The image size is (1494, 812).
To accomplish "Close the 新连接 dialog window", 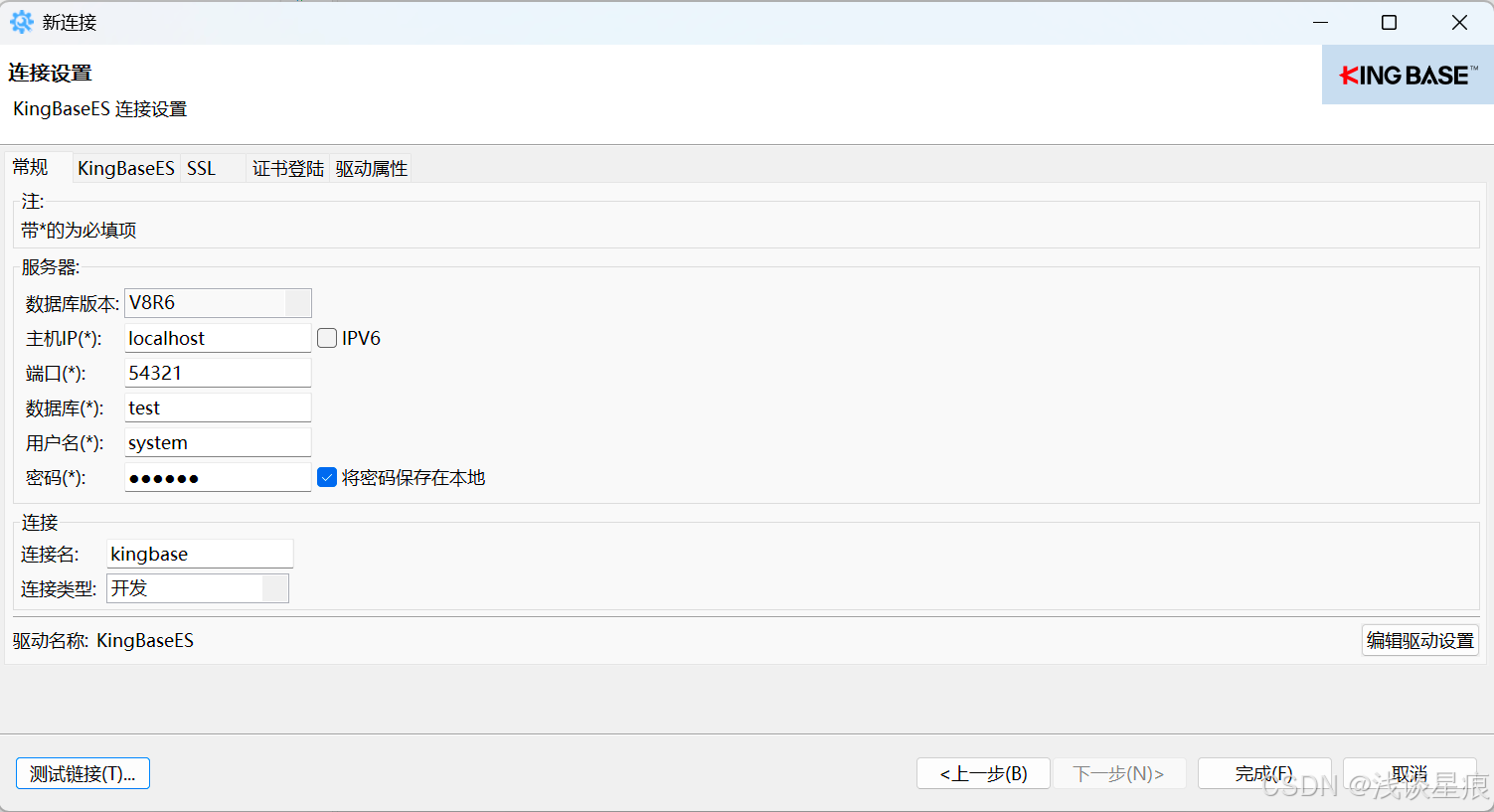I will click(1459, 22).
